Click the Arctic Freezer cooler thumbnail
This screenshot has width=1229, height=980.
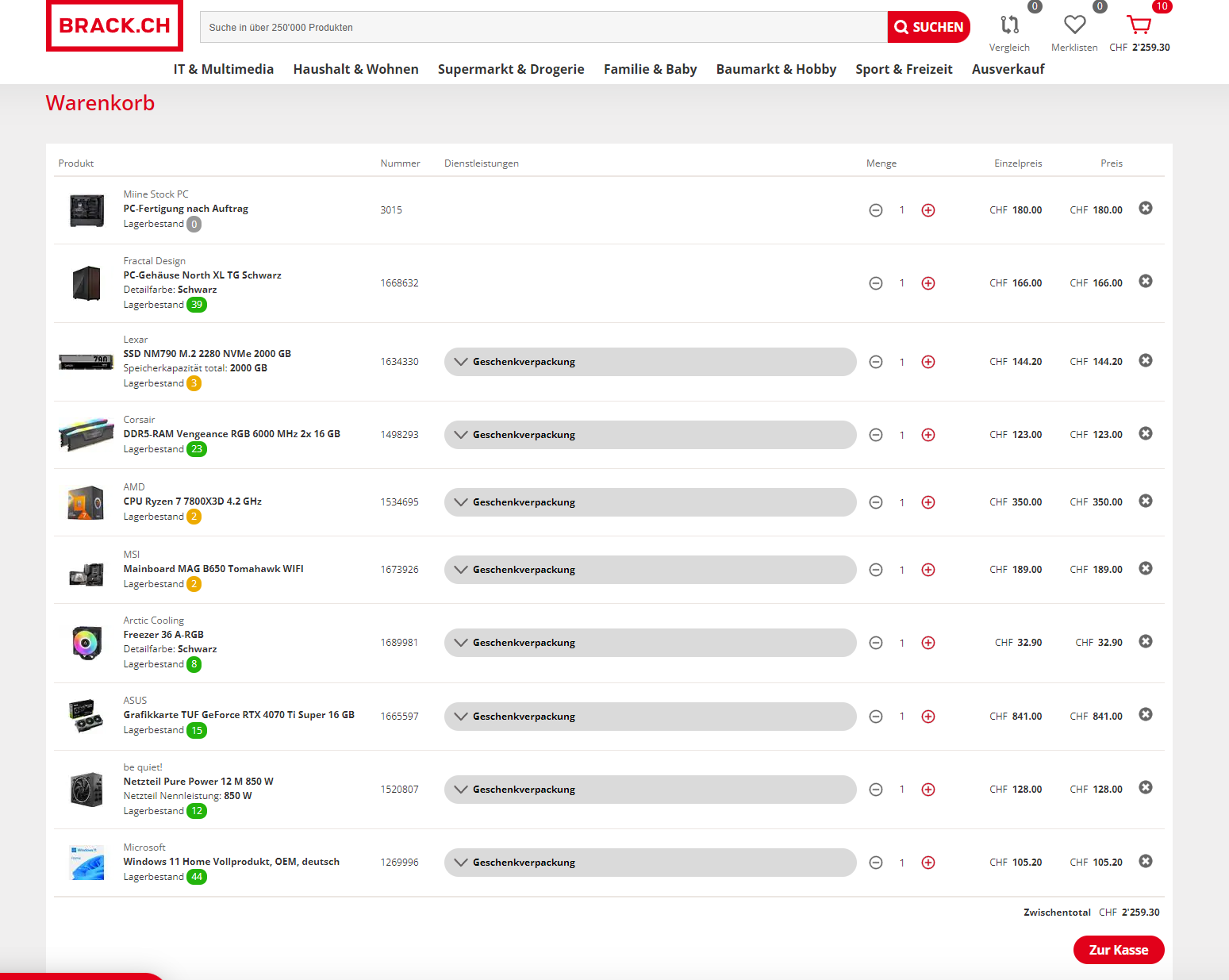(86, 643)
